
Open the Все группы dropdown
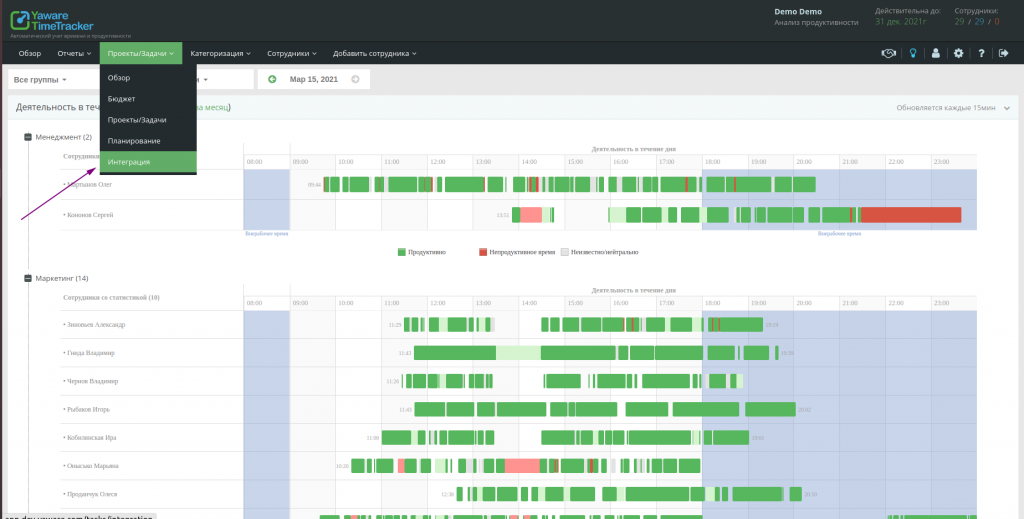(x=40, y=80)
